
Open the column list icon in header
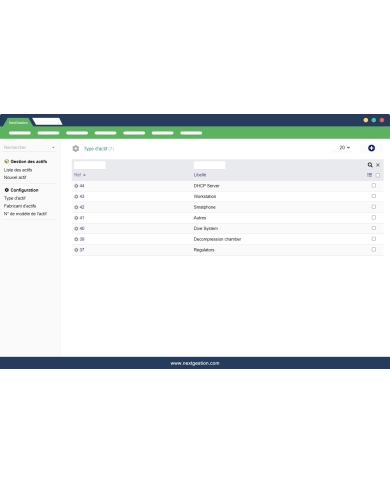click(369, 175)
